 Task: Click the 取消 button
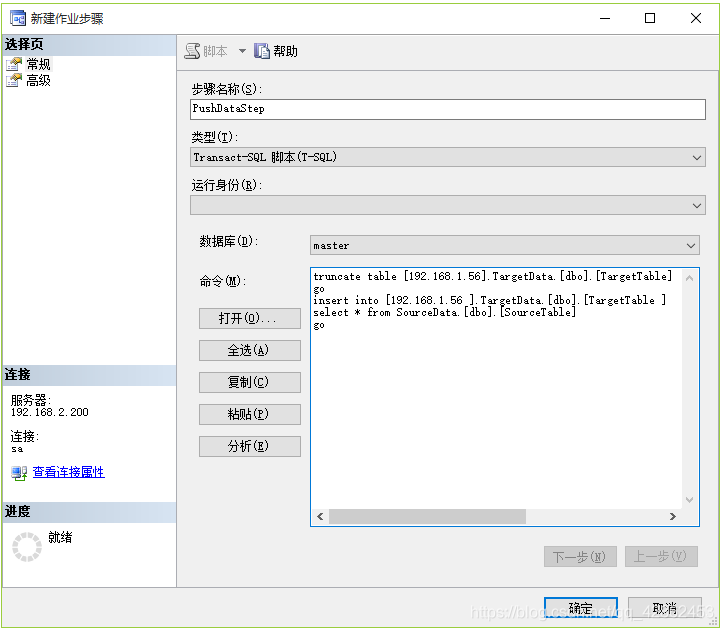pos(665,607)
